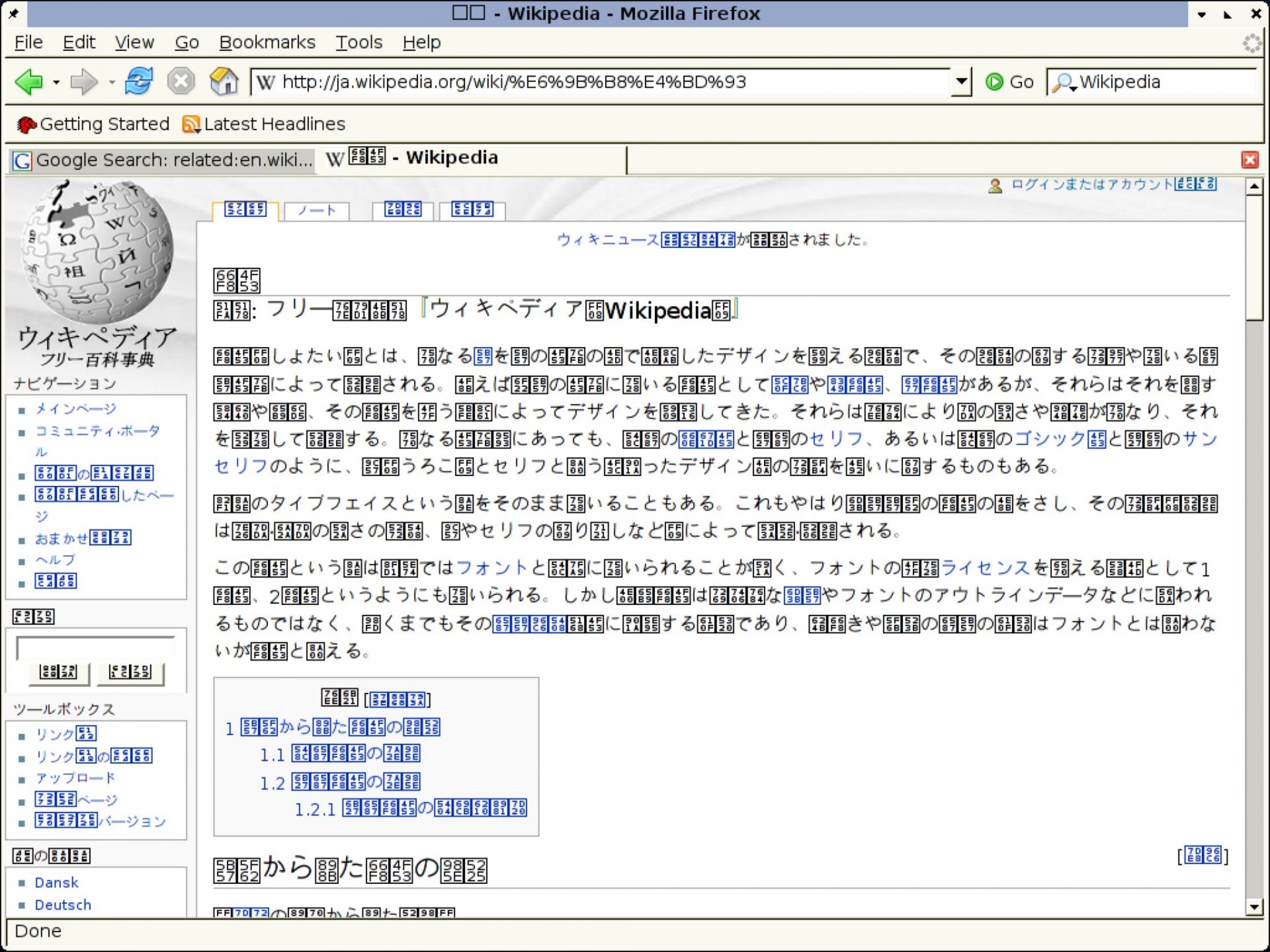
Task: Click the green Back arrow button
Action: [x=28, y=82]
